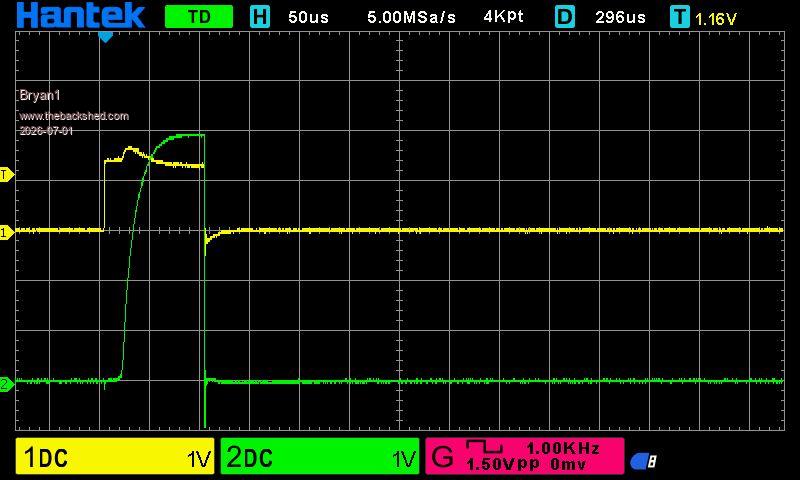Open the 1.16V trigger level value
The image size is (800, 480).
pos(716,19)
